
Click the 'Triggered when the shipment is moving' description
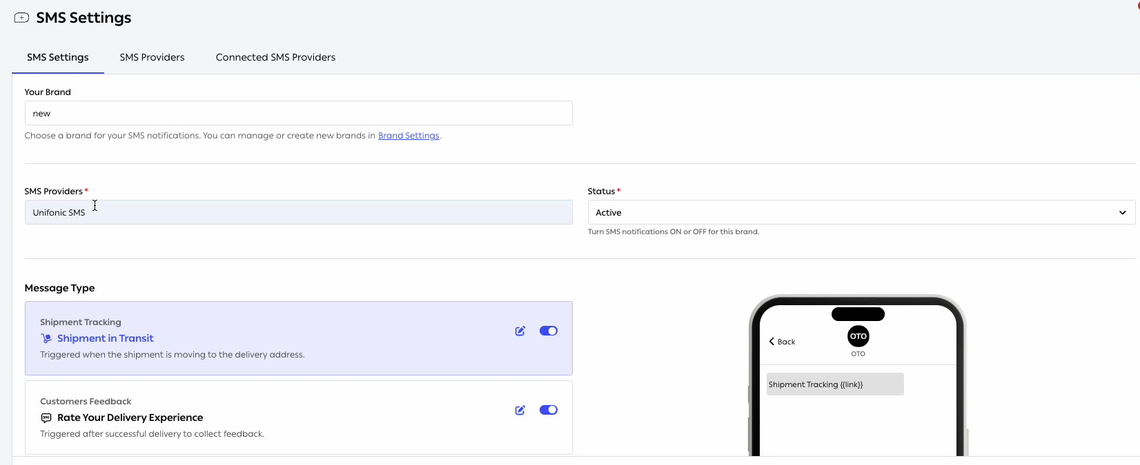[172, 355]
